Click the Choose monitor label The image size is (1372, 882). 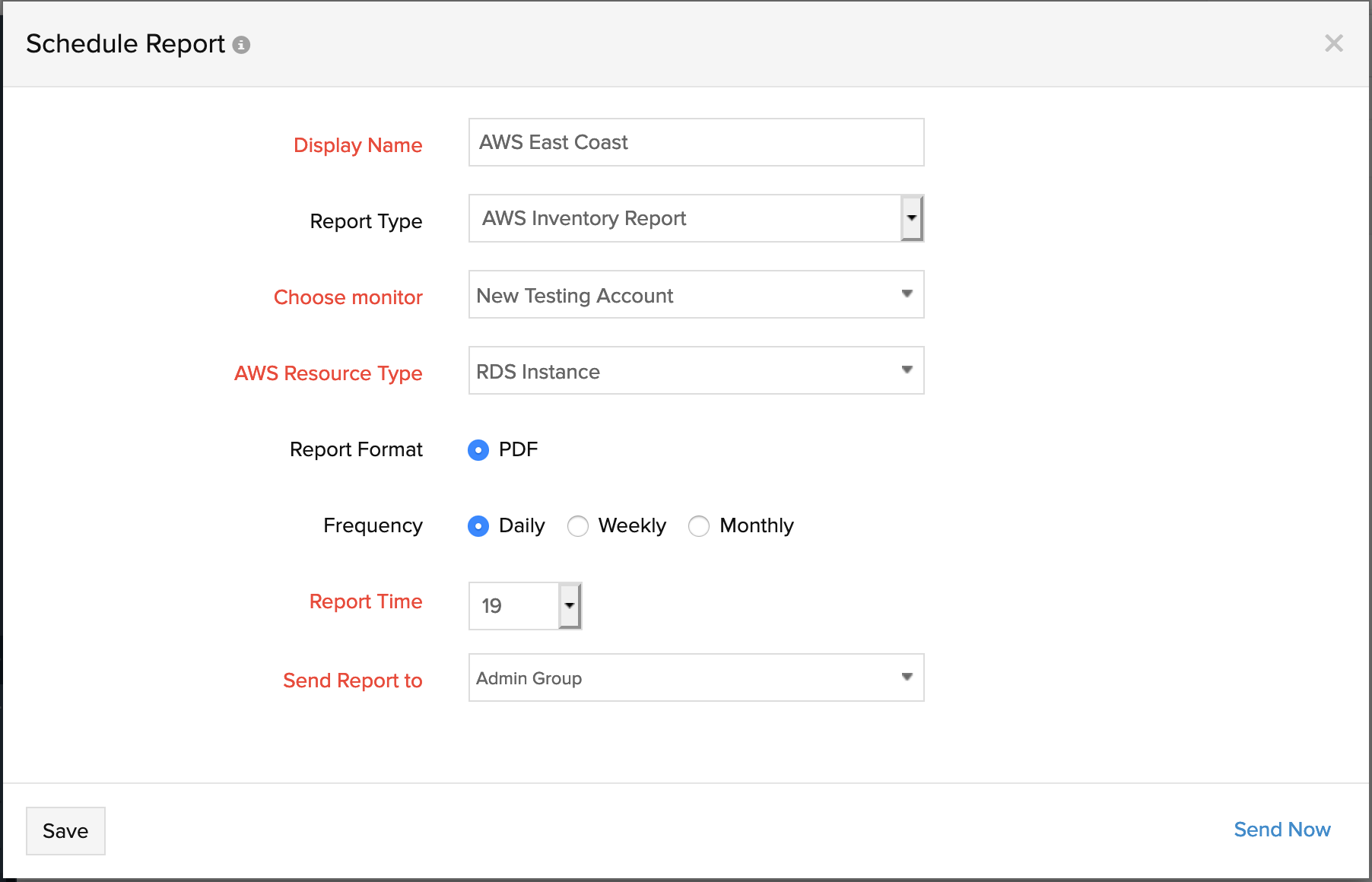point(348,297)
